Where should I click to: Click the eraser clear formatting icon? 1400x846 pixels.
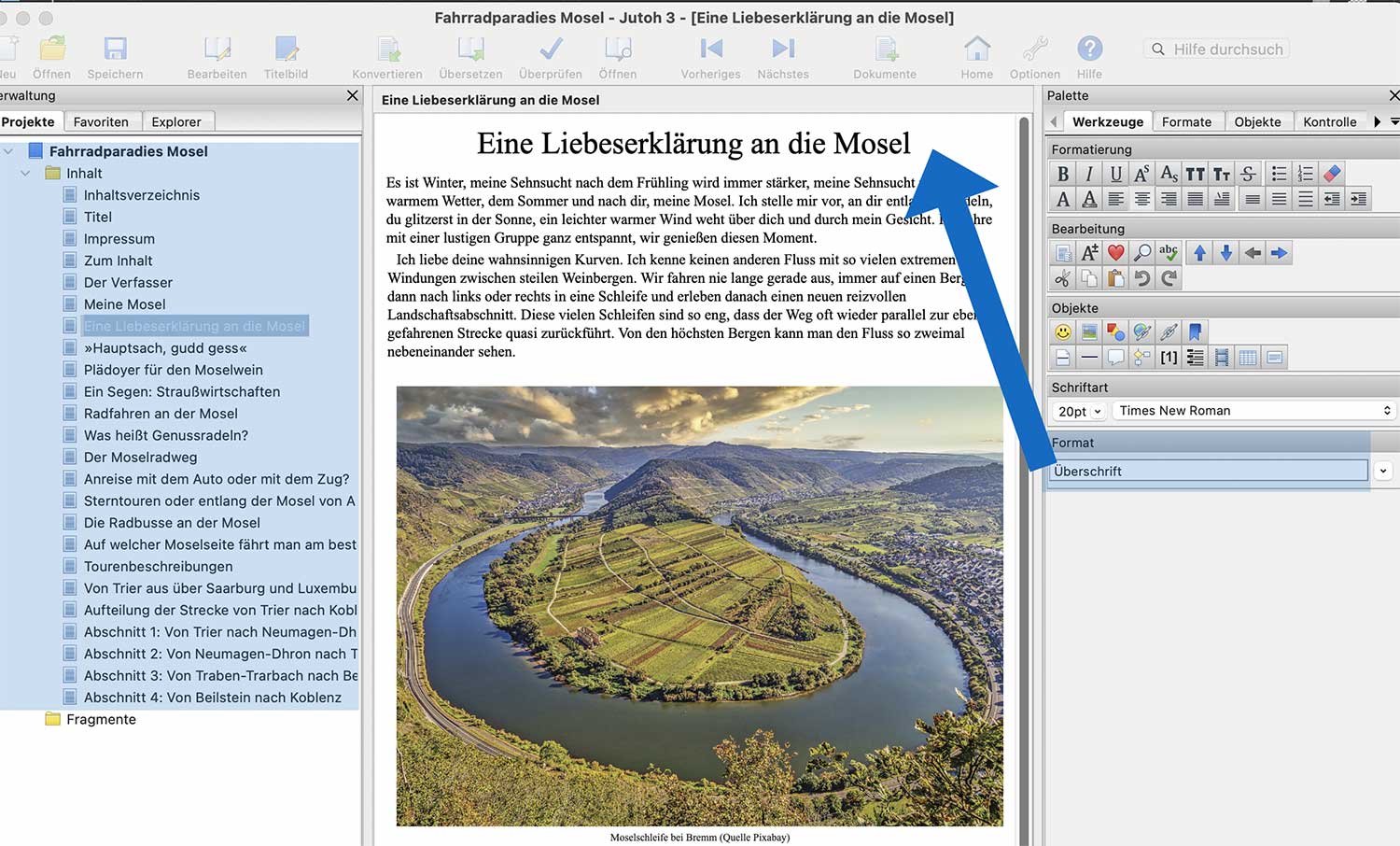coord(1332,174)
